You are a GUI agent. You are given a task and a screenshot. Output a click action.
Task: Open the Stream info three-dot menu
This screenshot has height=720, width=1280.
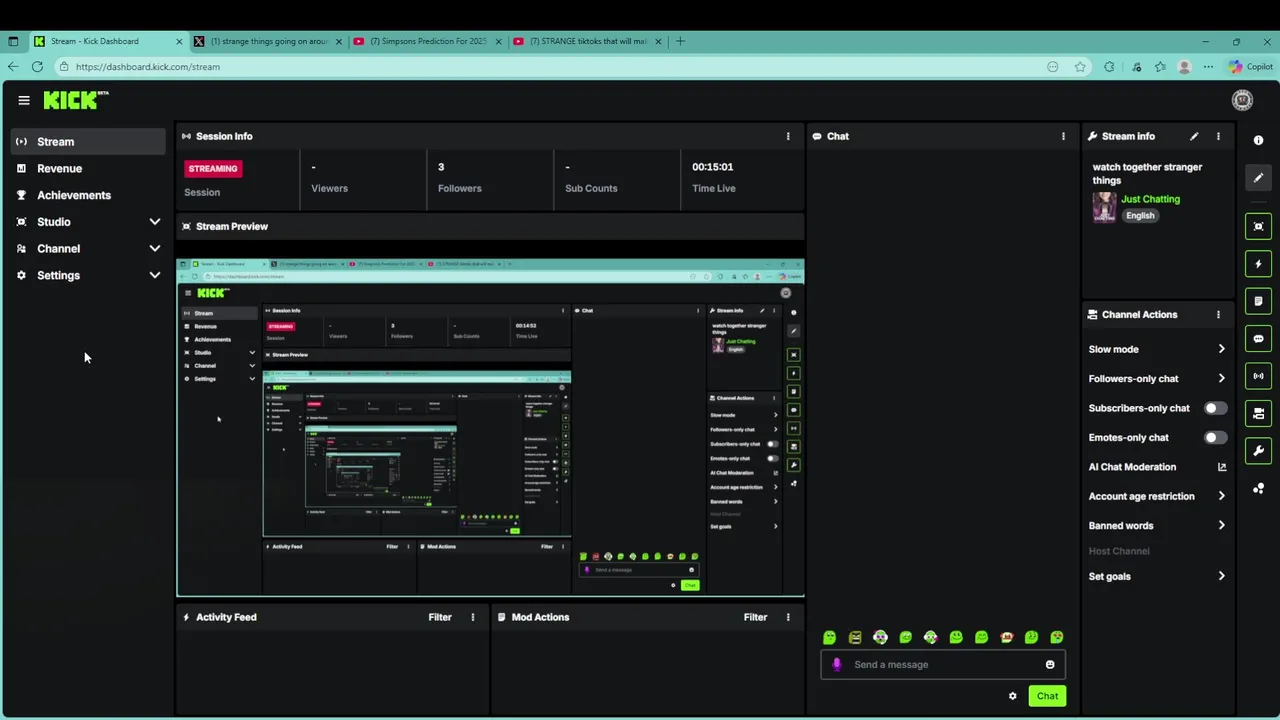coord(1218,136)
